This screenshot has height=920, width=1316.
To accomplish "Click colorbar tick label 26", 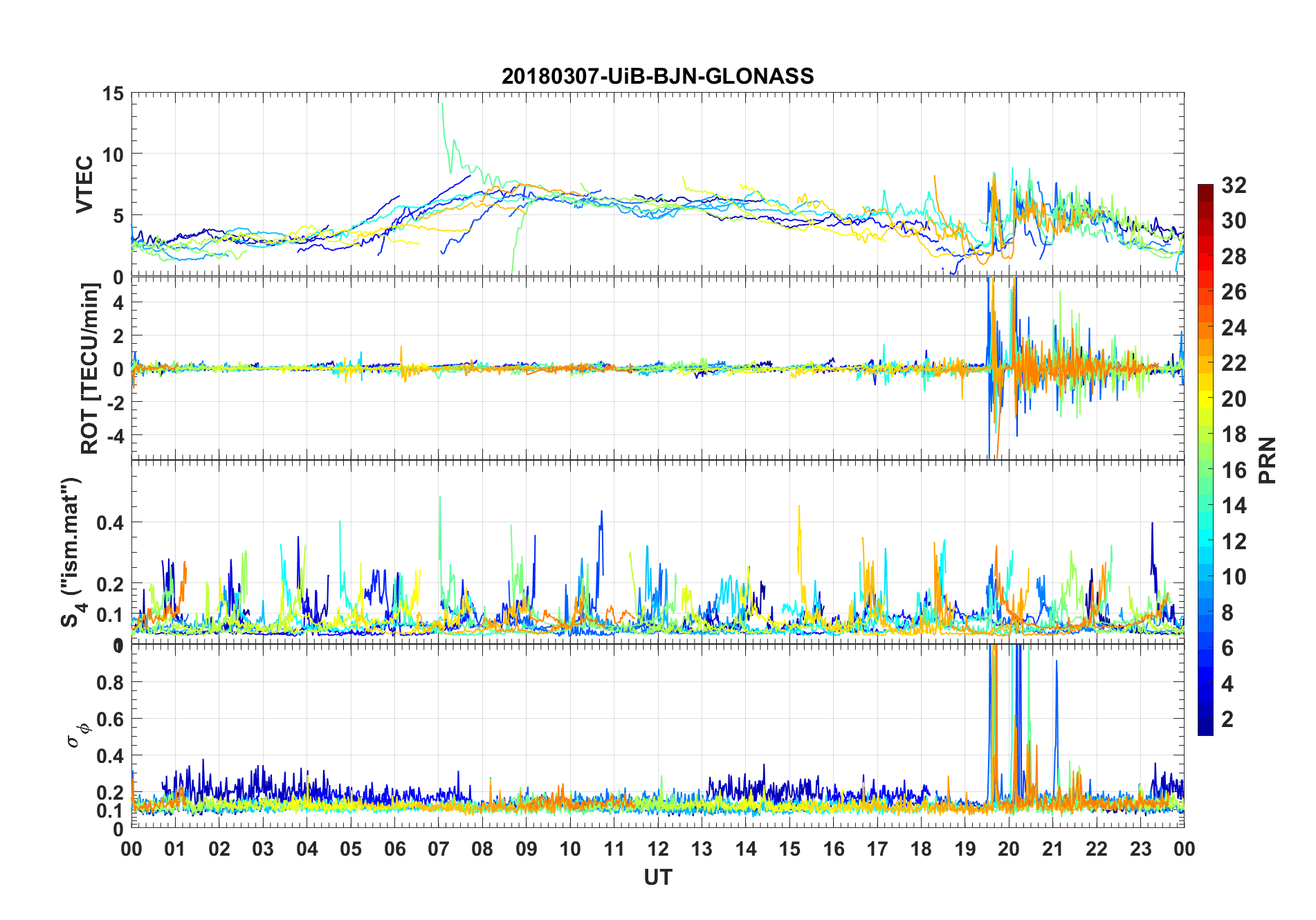I will (x=1234, y=292).
